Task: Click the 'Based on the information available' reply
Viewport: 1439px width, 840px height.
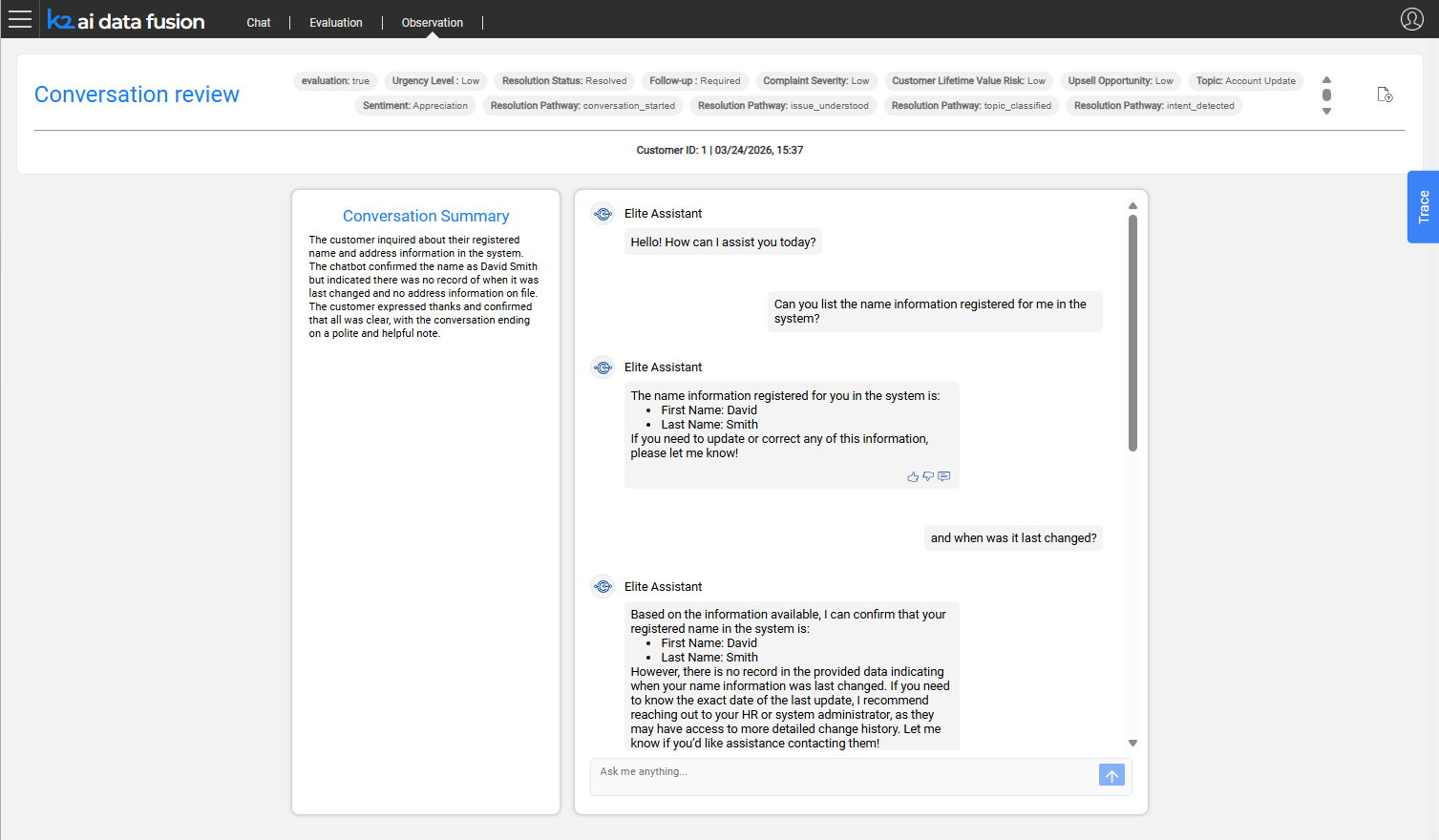Action: click(x=792, y=678)
